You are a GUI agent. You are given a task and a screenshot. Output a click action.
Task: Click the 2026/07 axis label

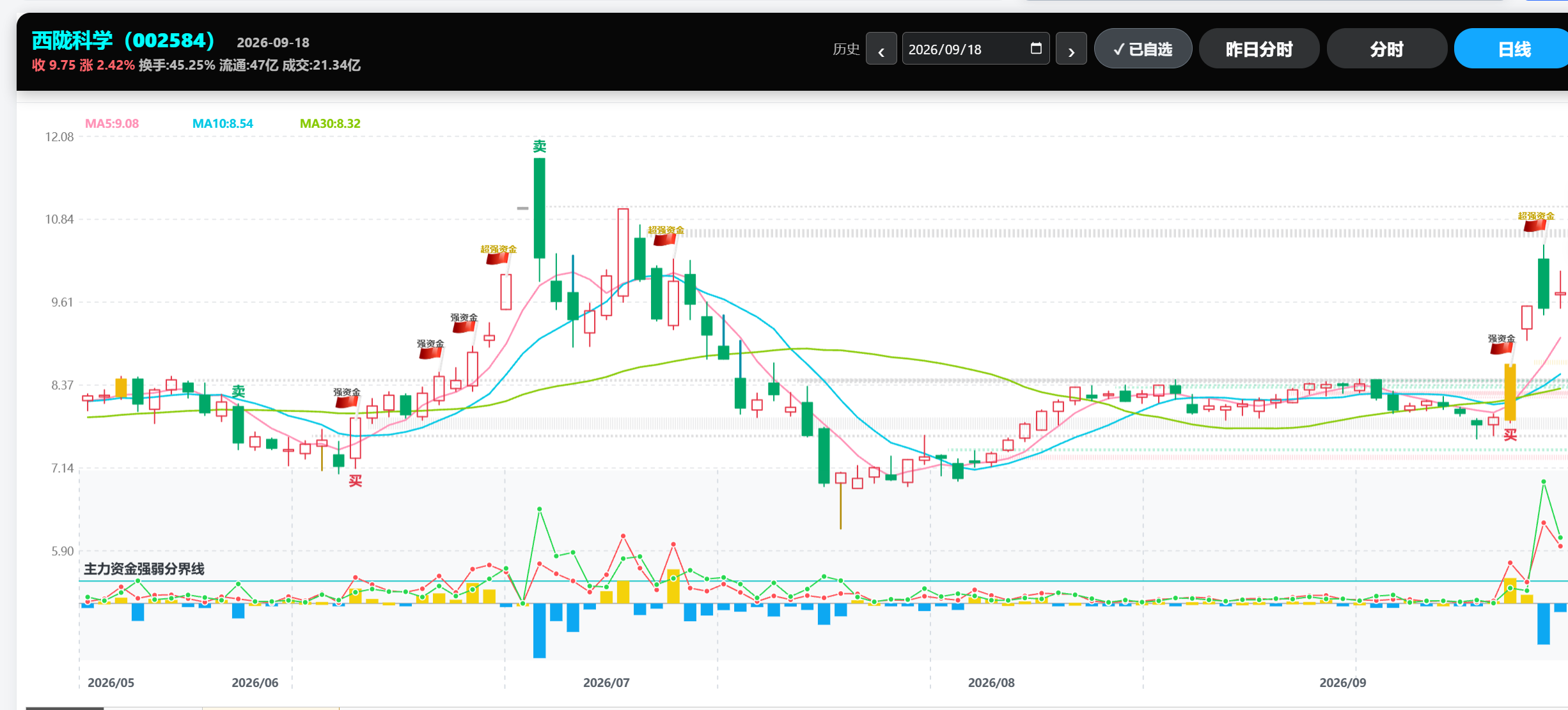606,683
